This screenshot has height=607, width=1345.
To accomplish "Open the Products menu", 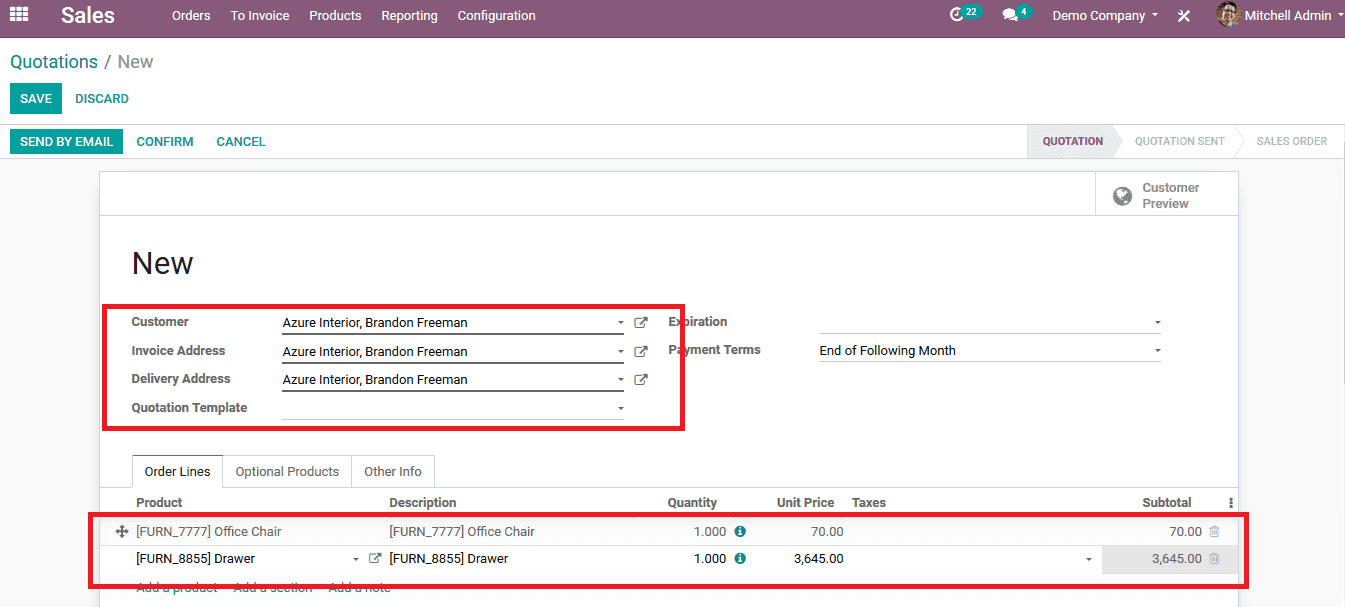I will tap(335, 15).
